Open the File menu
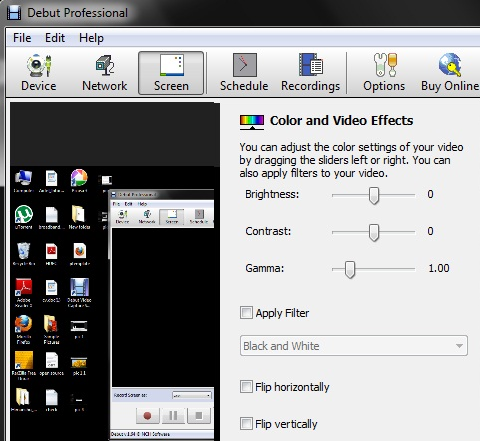The width and height of the screenshot is (480, 441). coord(22,38)
